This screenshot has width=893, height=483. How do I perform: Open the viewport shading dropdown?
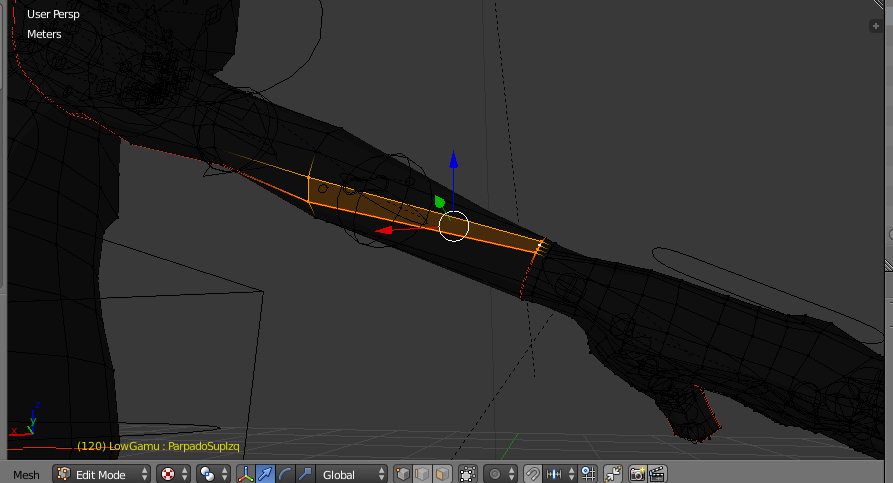click(173, 474)
